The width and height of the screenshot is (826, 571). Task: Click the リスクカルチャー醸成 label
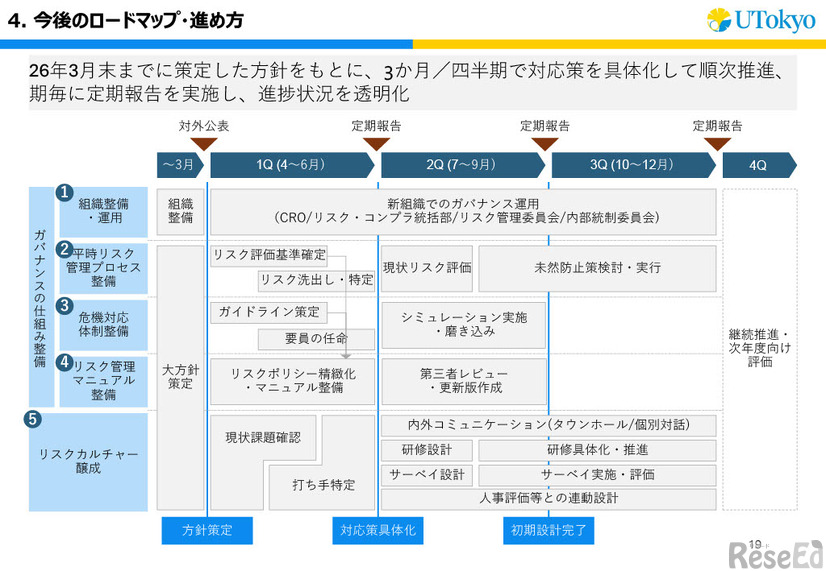click(88, 461)
